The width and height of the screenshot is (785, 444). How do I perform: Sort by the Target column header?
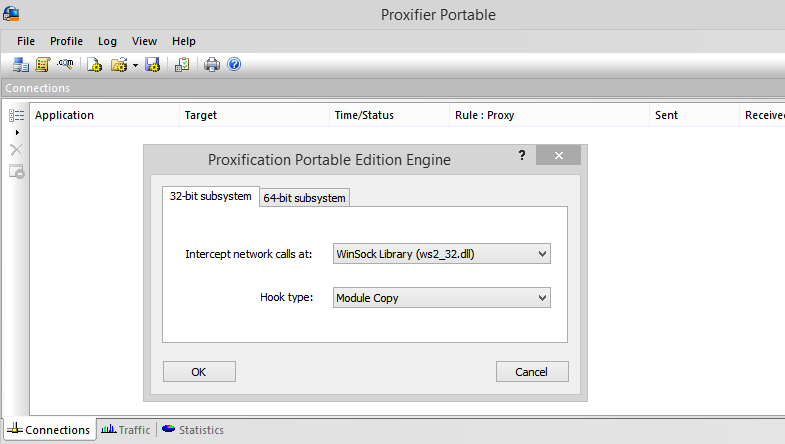click(x=254, y=115)
